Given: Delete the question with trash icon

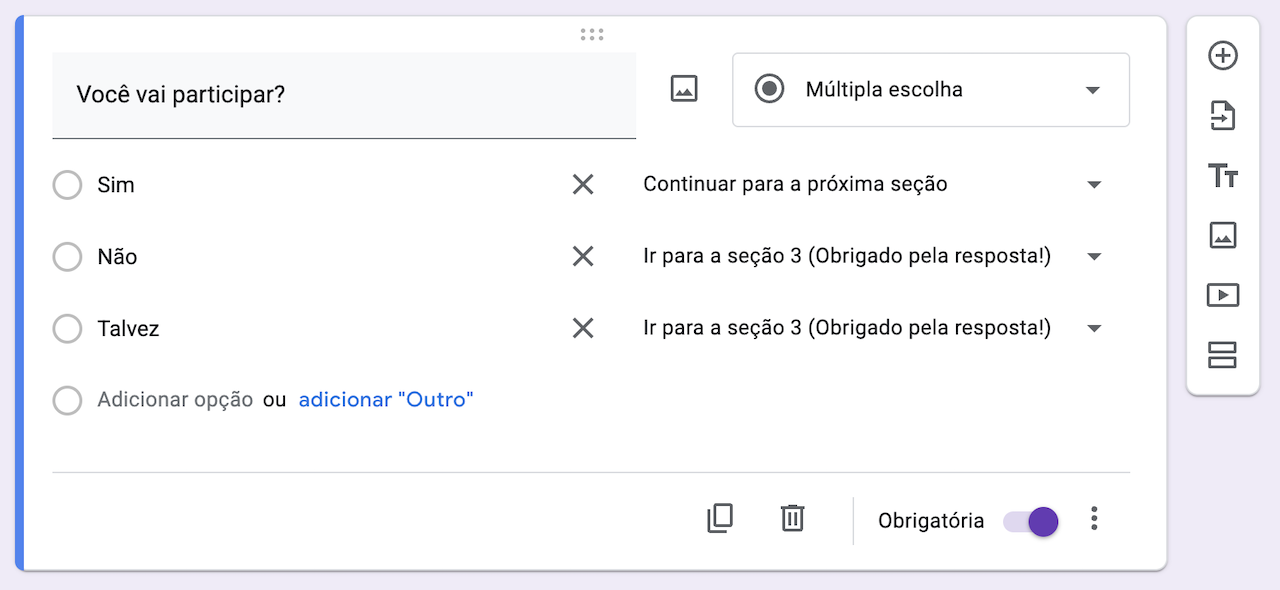Looking at the screenshot, I should coord(792,518).
